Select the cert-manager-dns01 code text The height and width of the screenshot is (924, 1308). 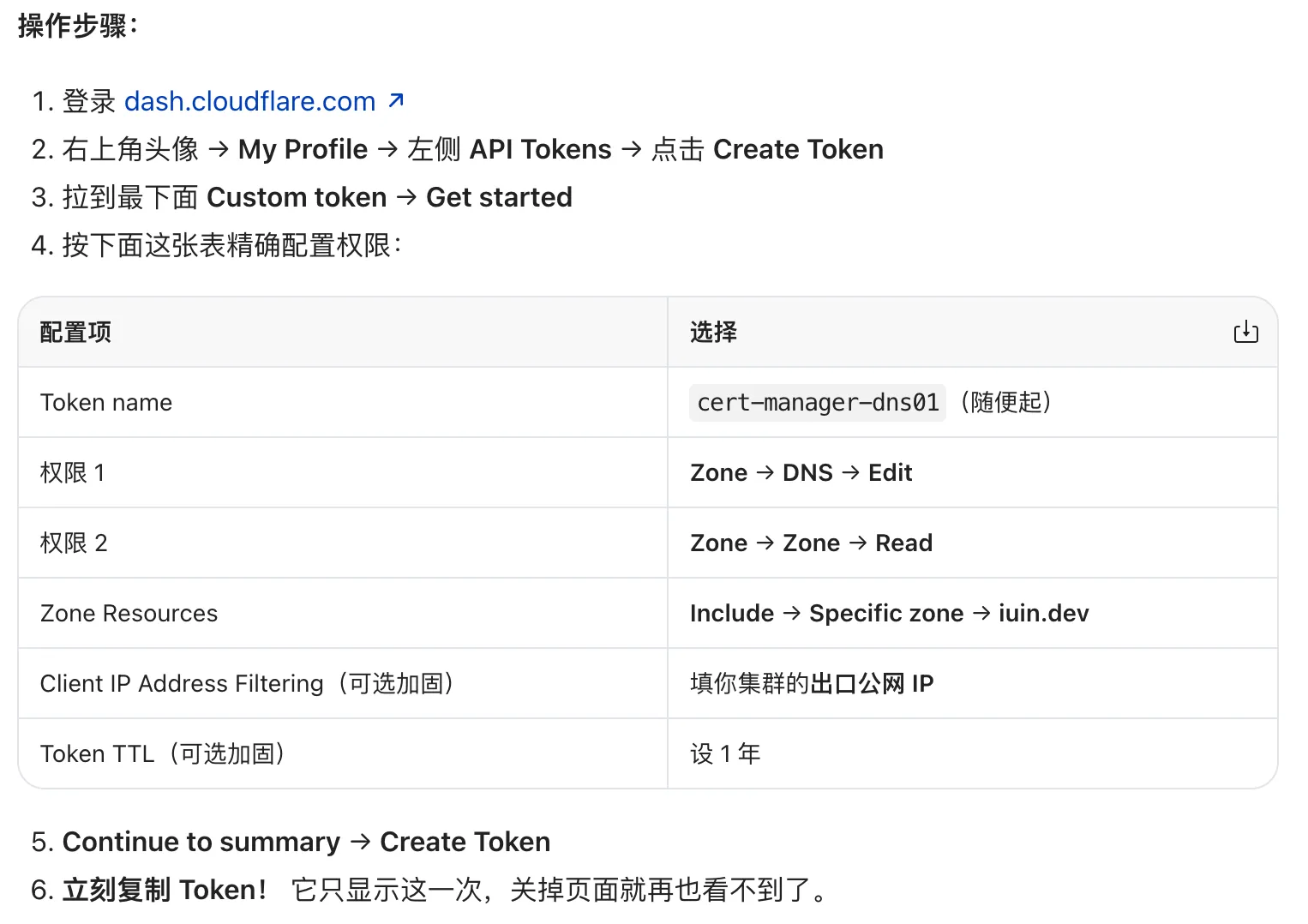click(818, 402)
